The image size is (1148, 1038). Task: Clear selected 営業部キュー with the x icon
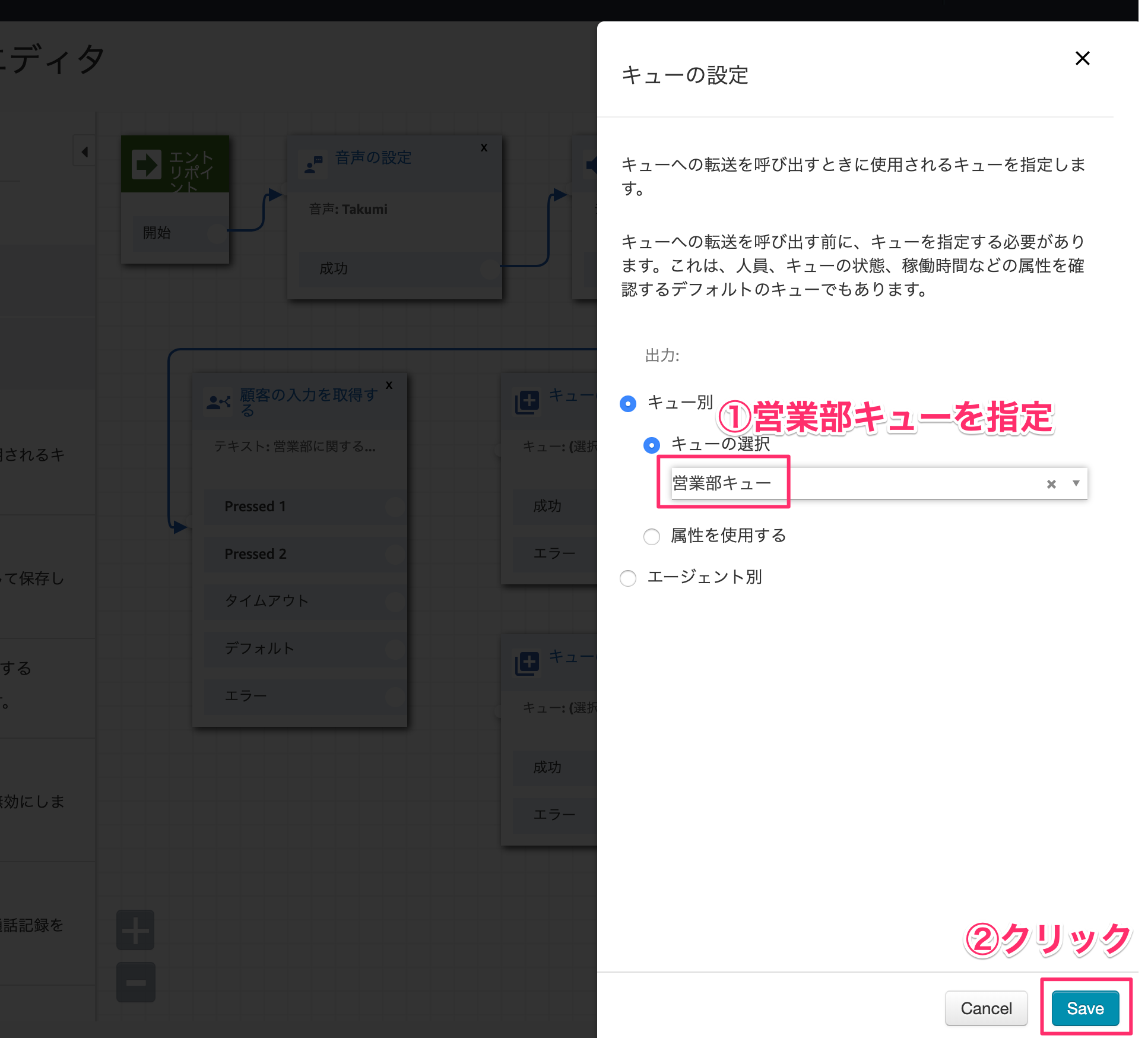[1051, 484]
